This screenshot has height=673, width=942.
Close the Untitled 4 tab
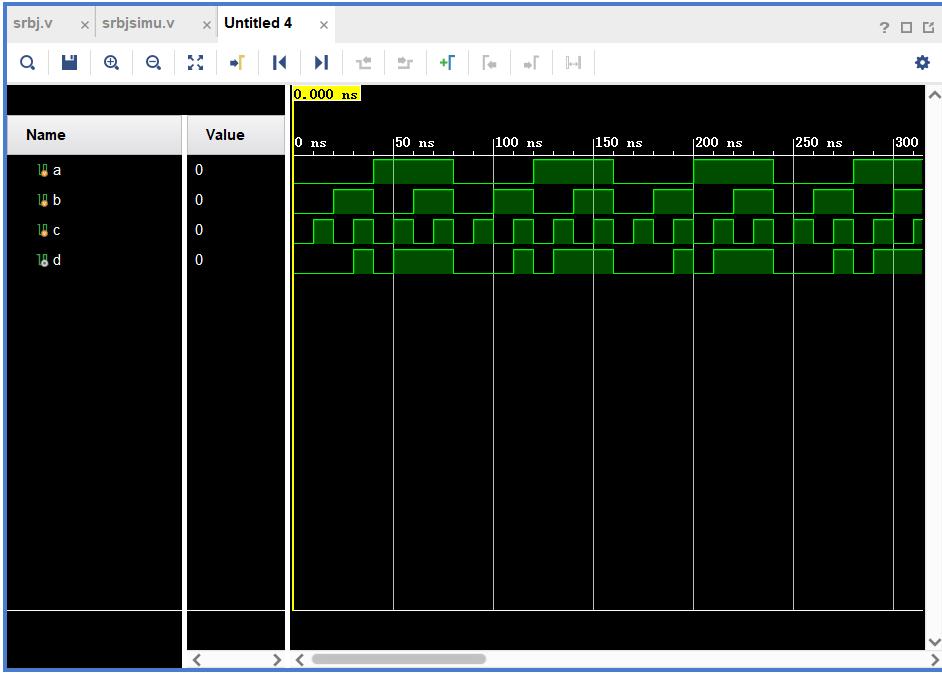coord(324,24)
